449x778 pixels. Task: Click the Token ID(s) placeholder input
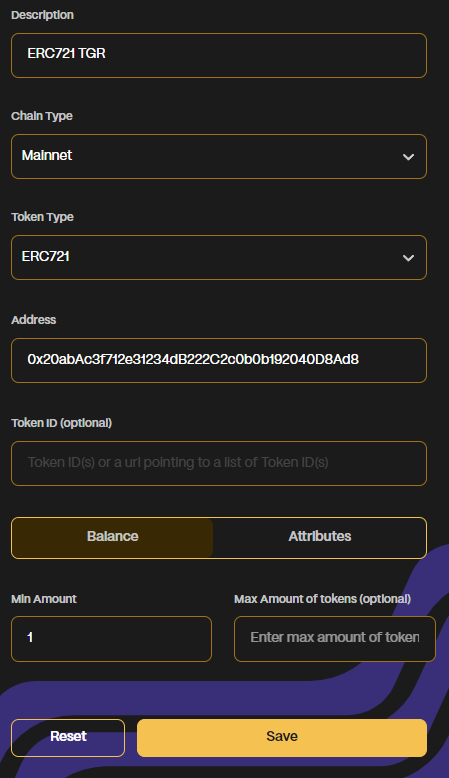219,463
